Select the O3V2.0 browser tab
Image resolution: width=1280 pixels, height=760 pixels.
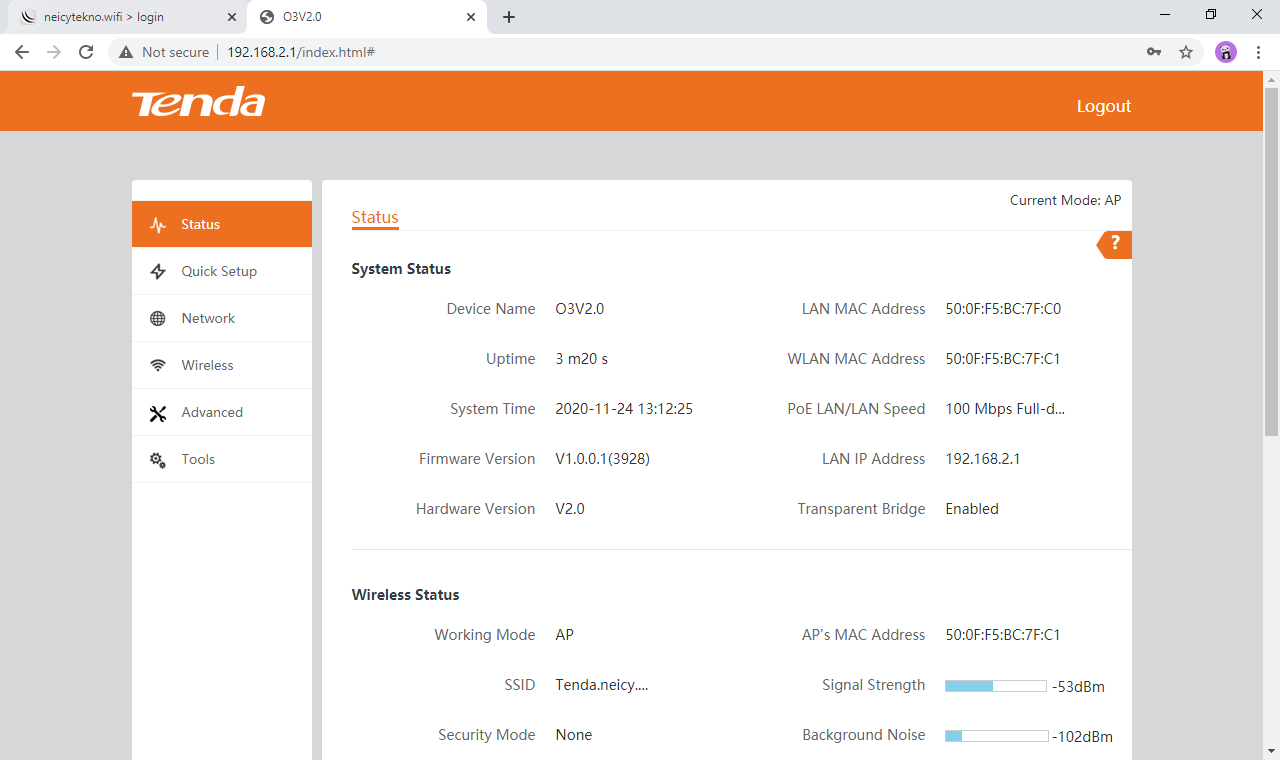[368, 17]
